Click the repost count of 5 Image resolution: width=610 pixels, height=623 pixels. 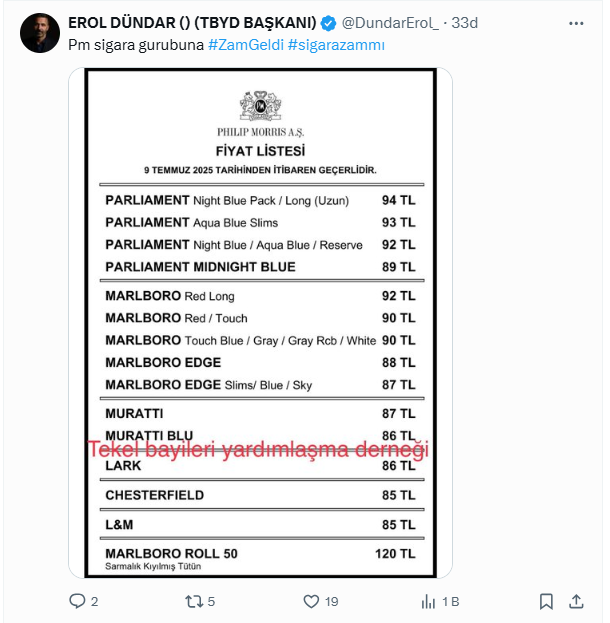point(211,602)
